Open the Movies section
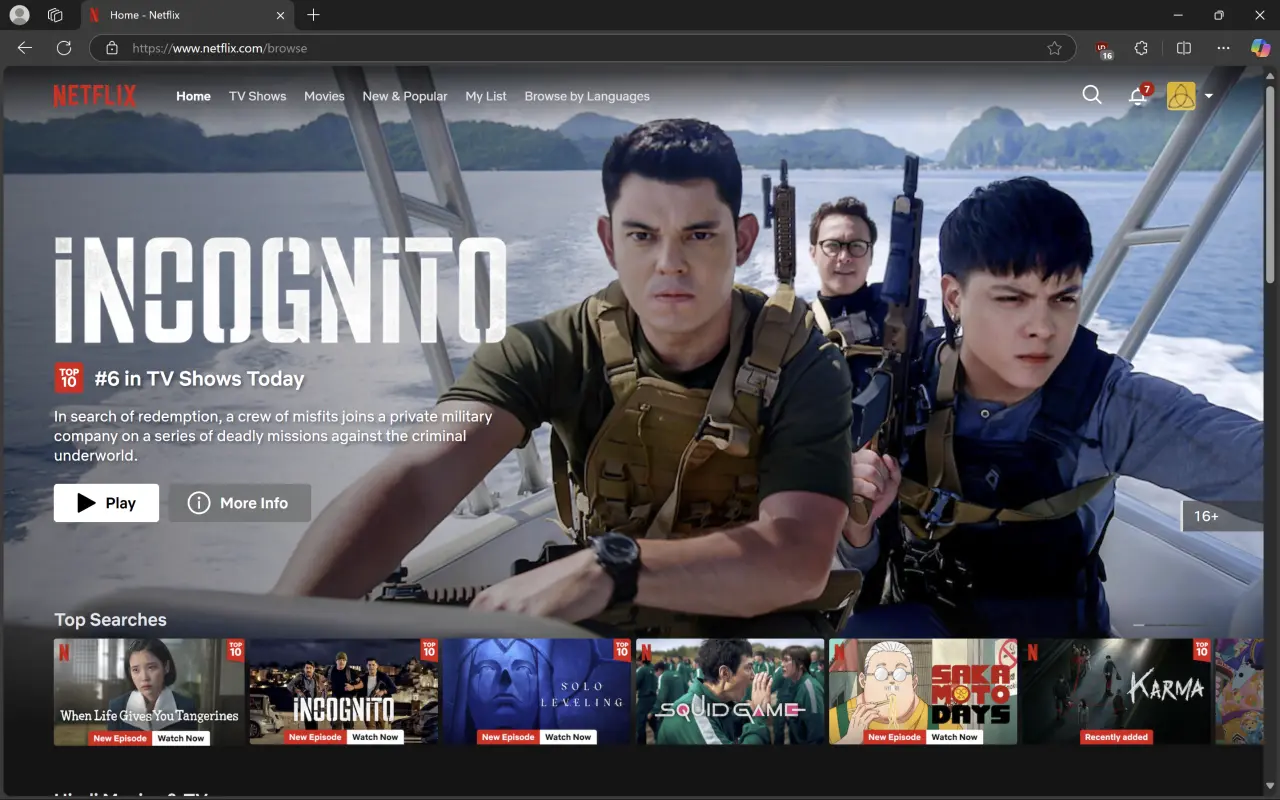The image size is (1280, 800). click(324, 96)
